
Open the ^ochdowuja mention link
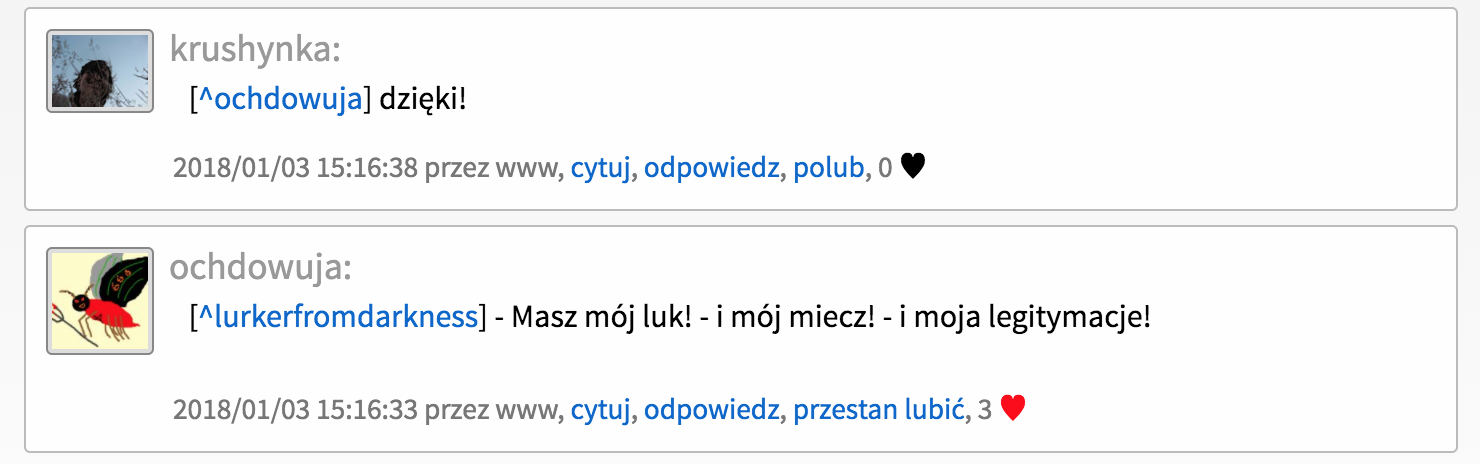point(280,100)
